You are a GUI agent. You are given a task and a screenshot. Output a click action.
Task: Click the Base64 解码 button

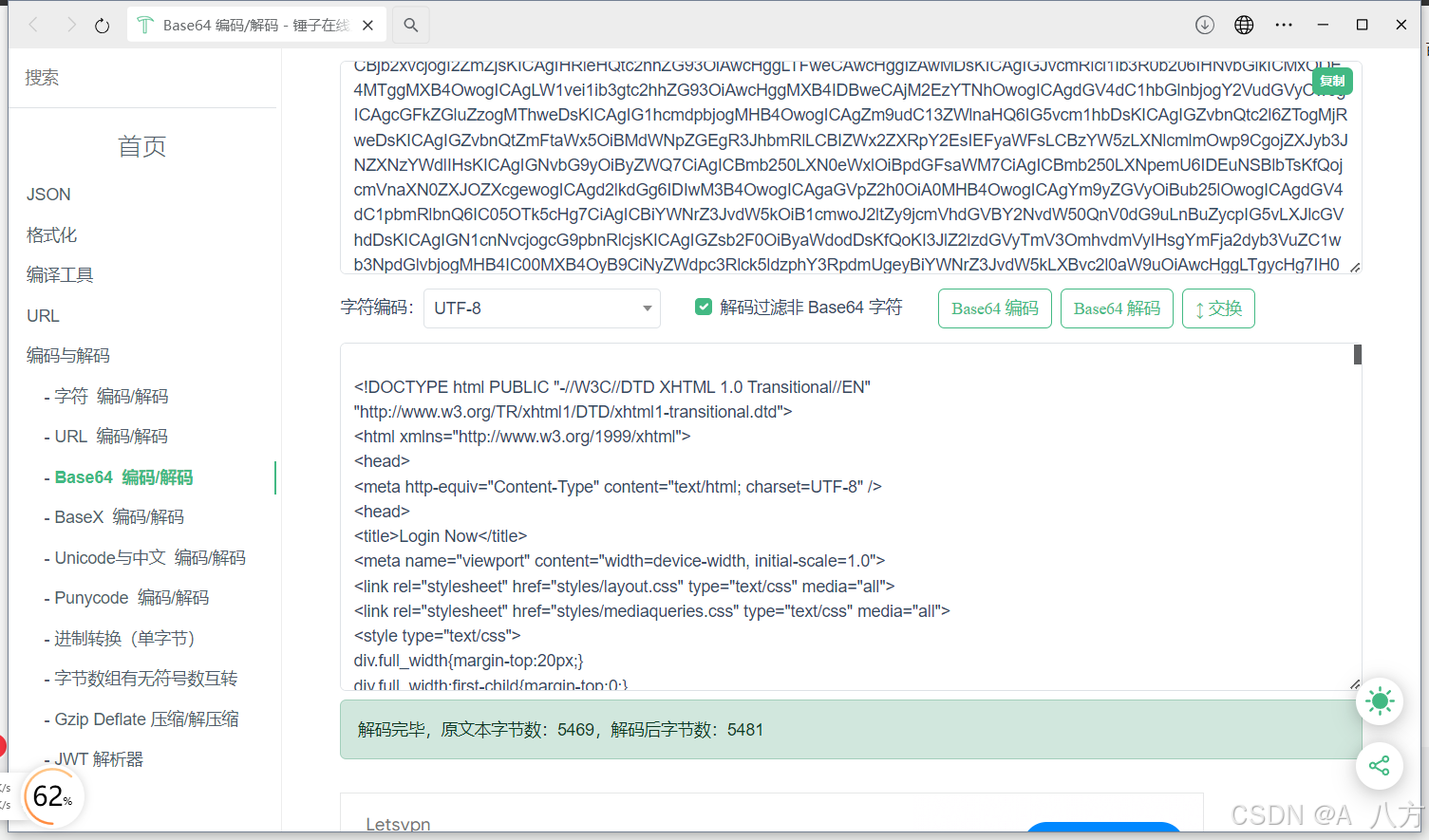tap(1117, 308)
